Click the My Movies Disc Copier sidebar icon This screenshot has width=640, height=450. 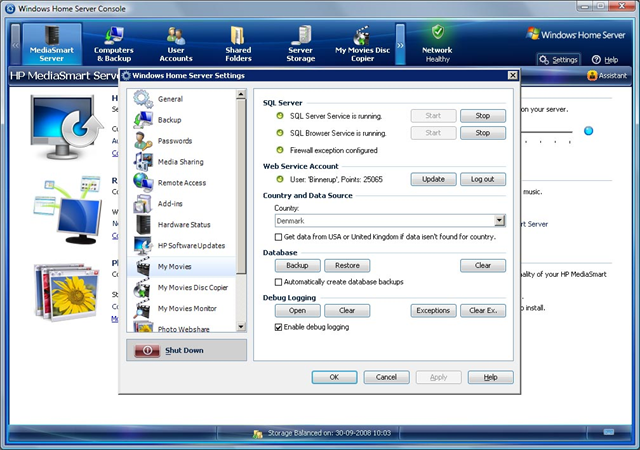click(x=142, y=287)
